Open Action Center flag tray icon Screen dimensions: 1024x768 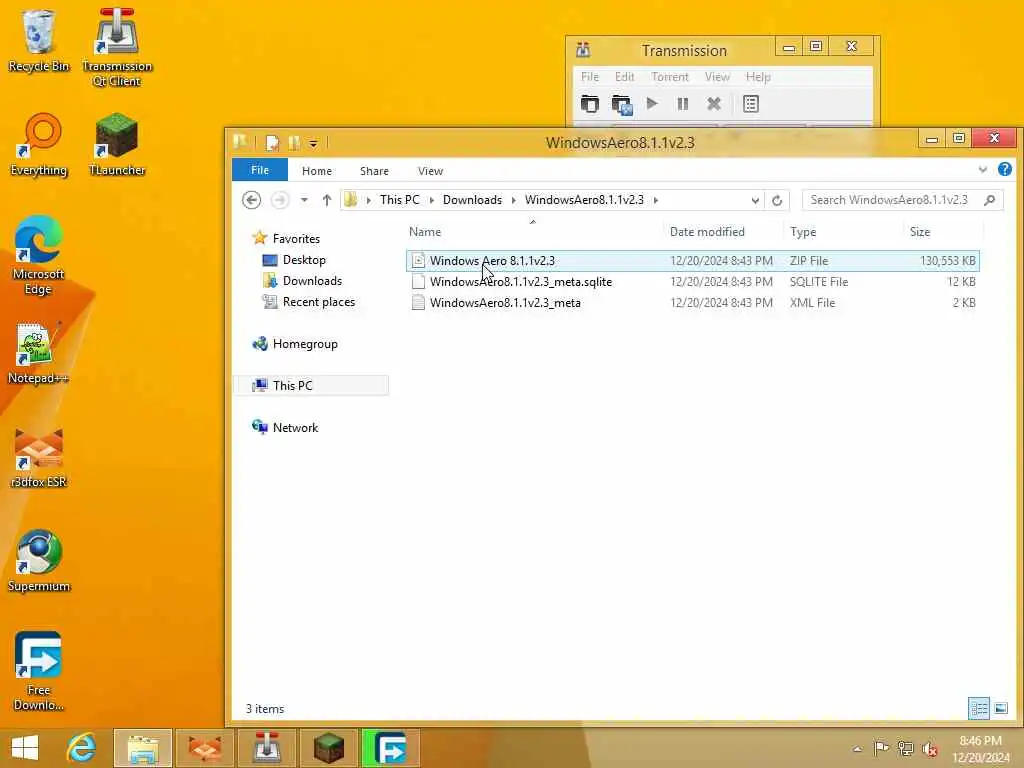point(881,748)
